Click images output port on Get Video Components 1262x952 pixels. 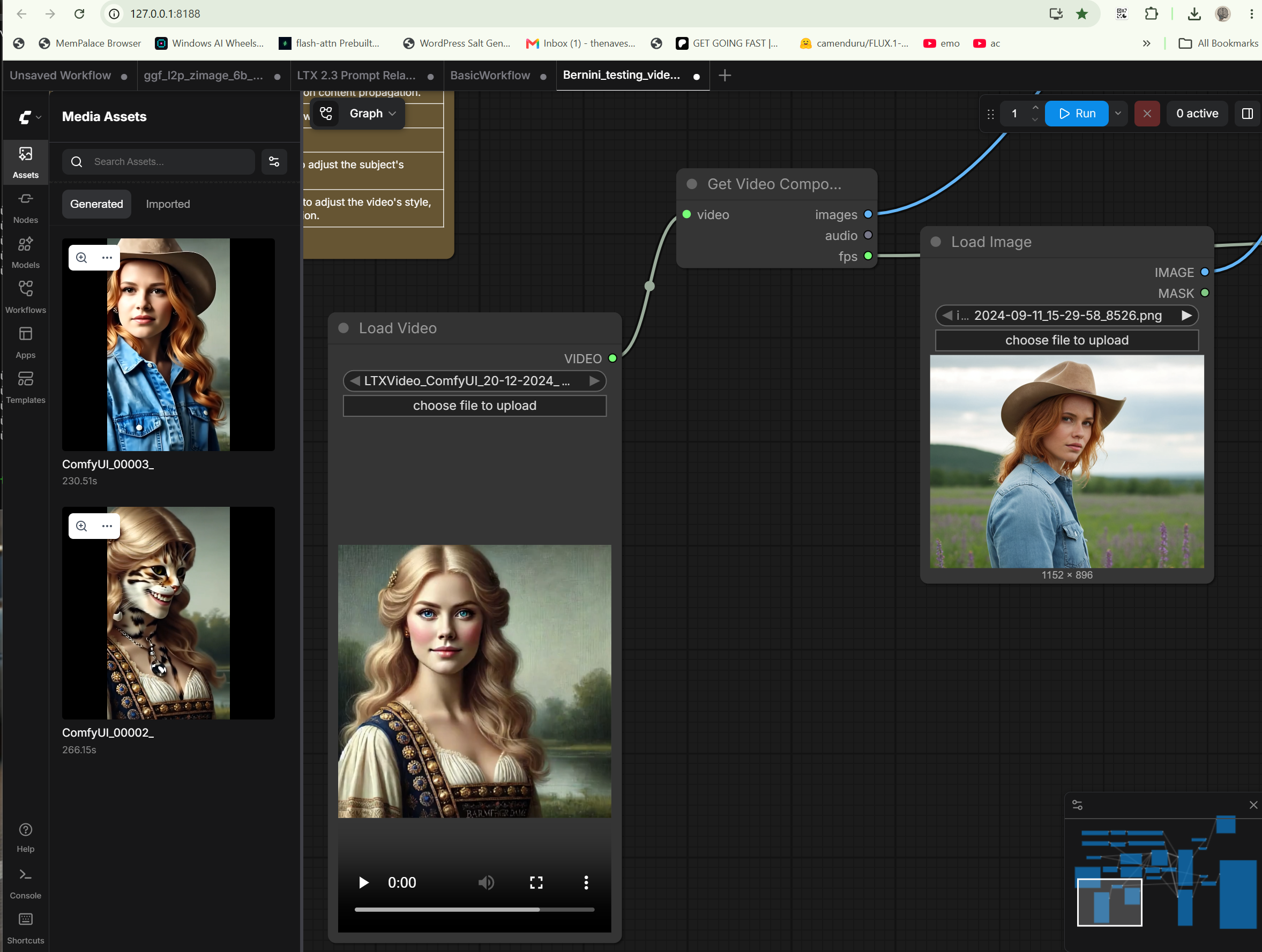tap(868, 214)
